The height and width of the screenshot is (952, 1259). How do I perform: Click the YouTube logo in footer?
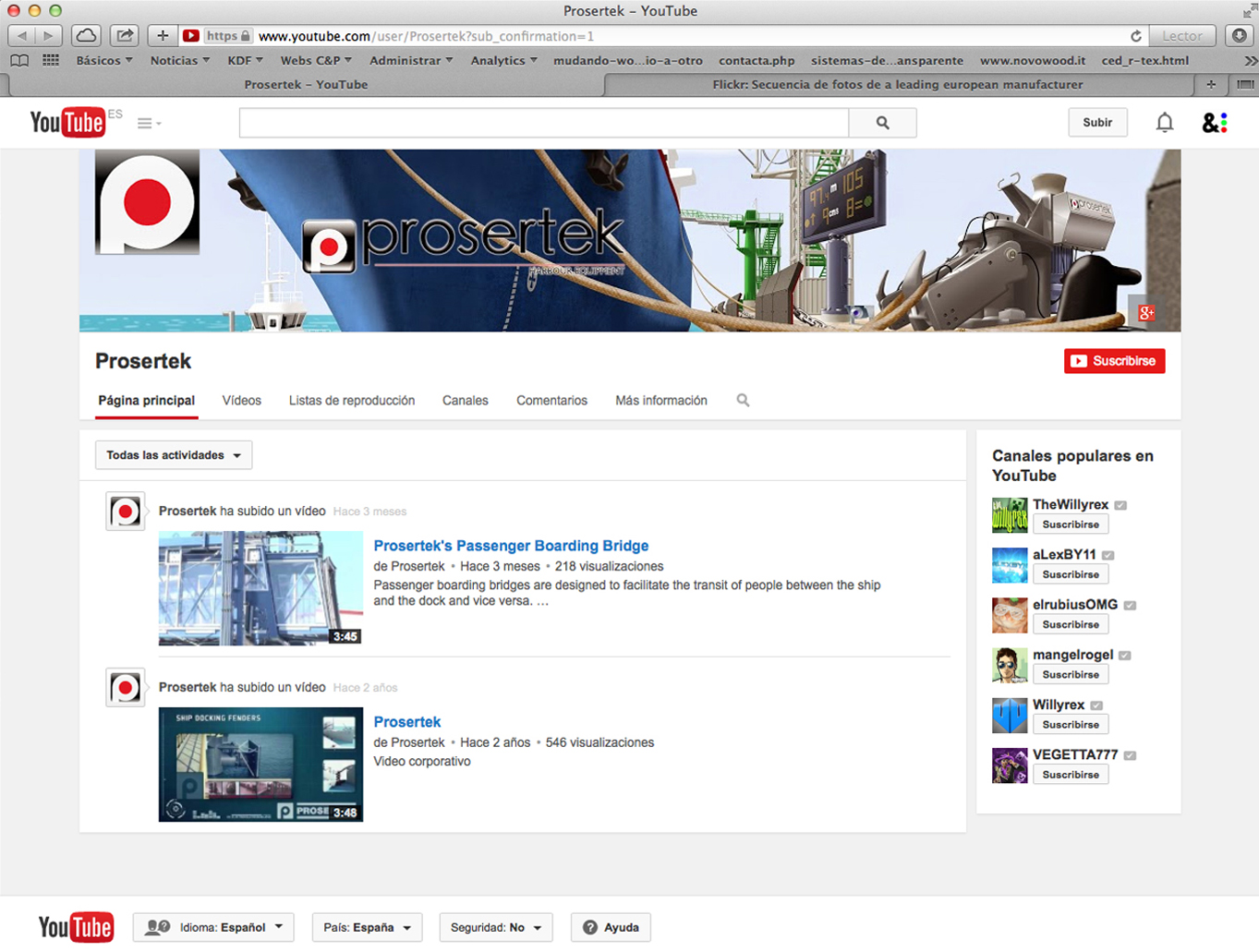[76, 927]
